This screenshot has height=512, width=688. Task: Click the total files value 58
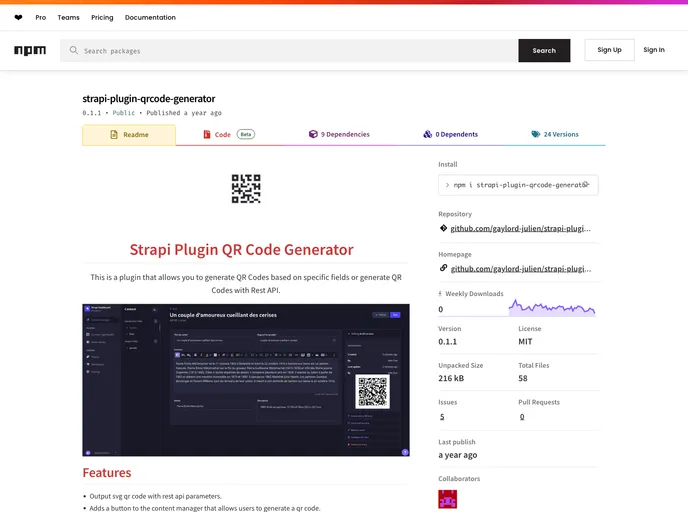(523, 378)
